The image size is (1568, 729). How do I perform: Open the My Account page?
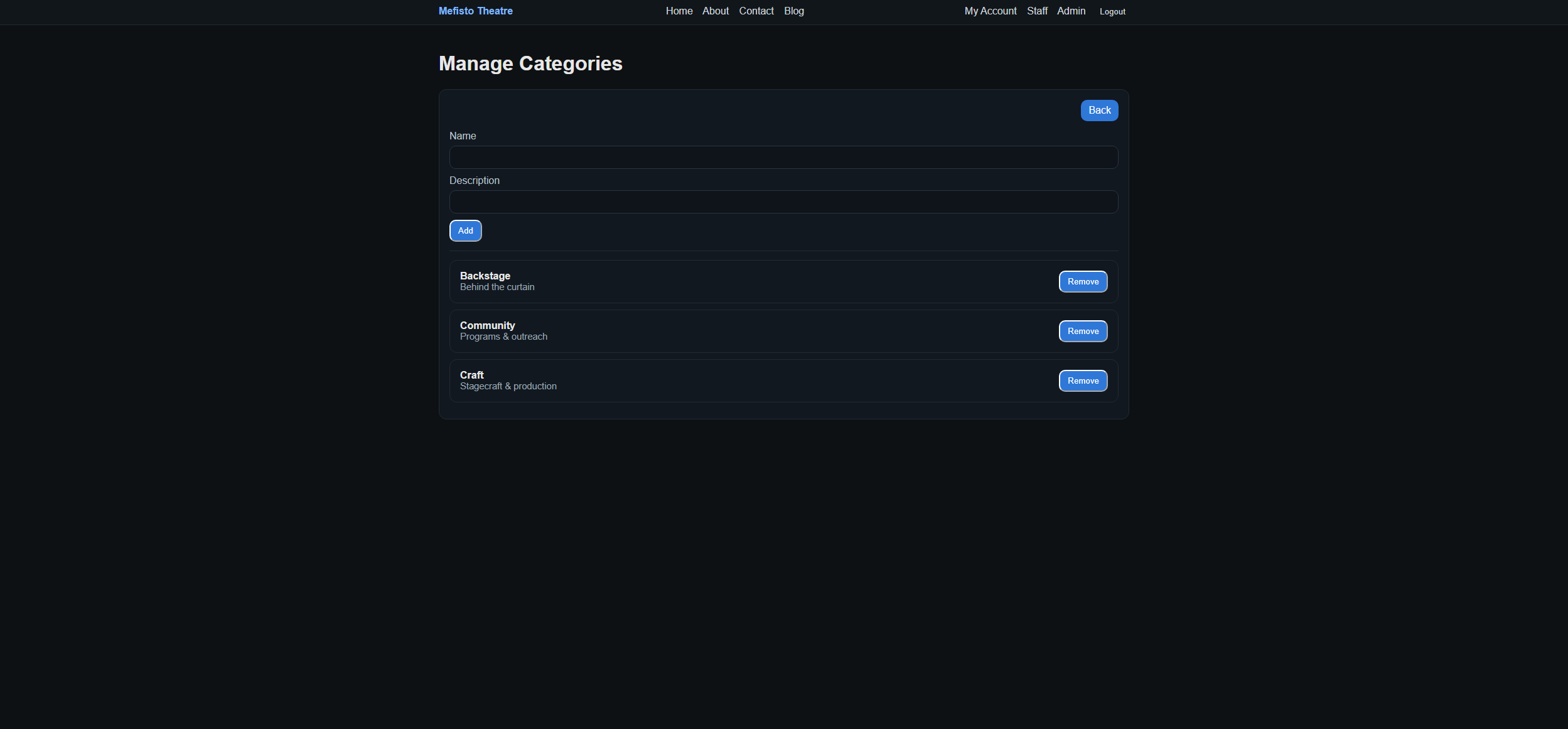pyautogui.click(x=990, y=11)
